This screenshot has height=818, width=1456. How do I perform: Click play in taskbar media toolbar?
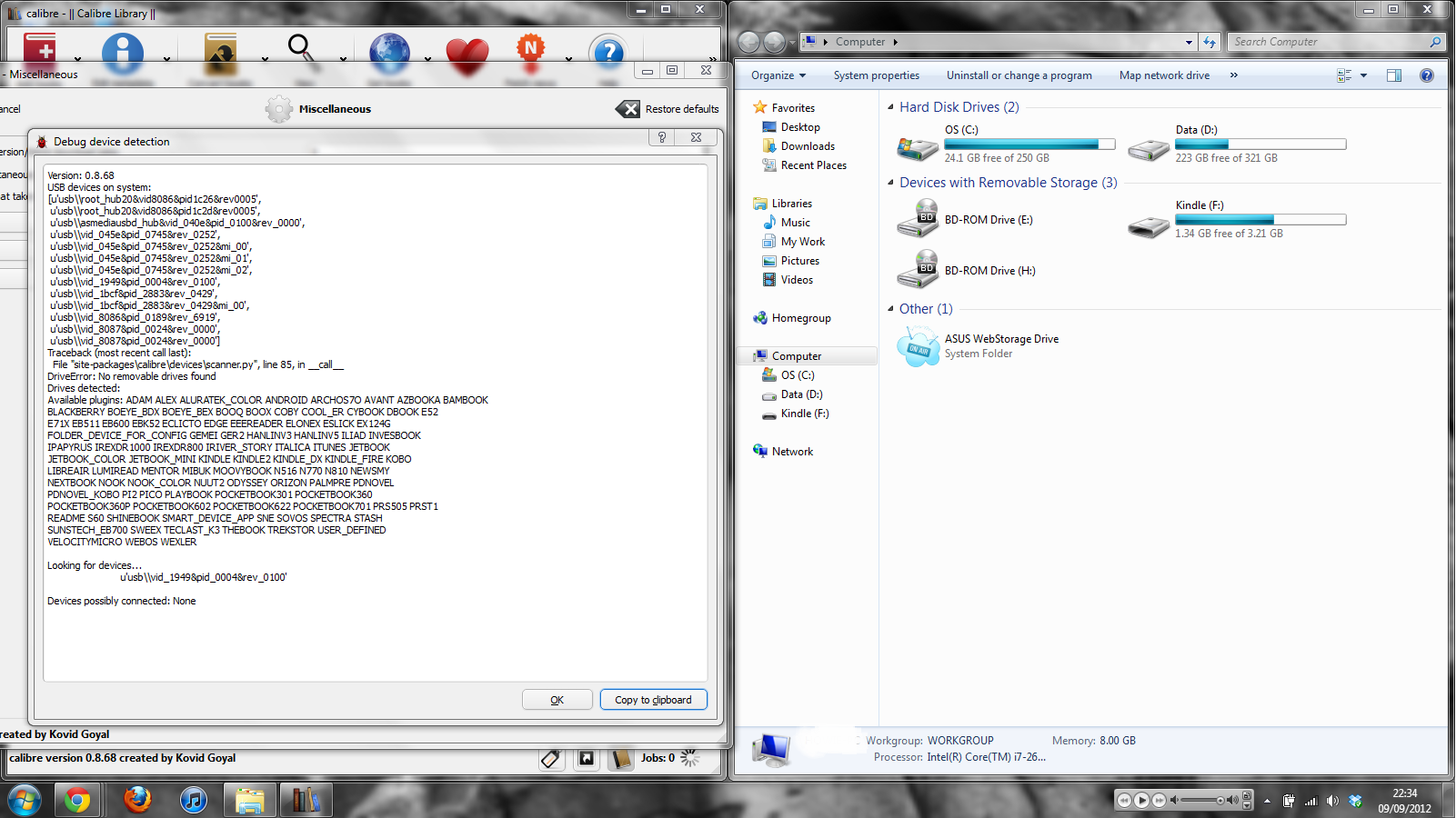tap(1141, 800)
